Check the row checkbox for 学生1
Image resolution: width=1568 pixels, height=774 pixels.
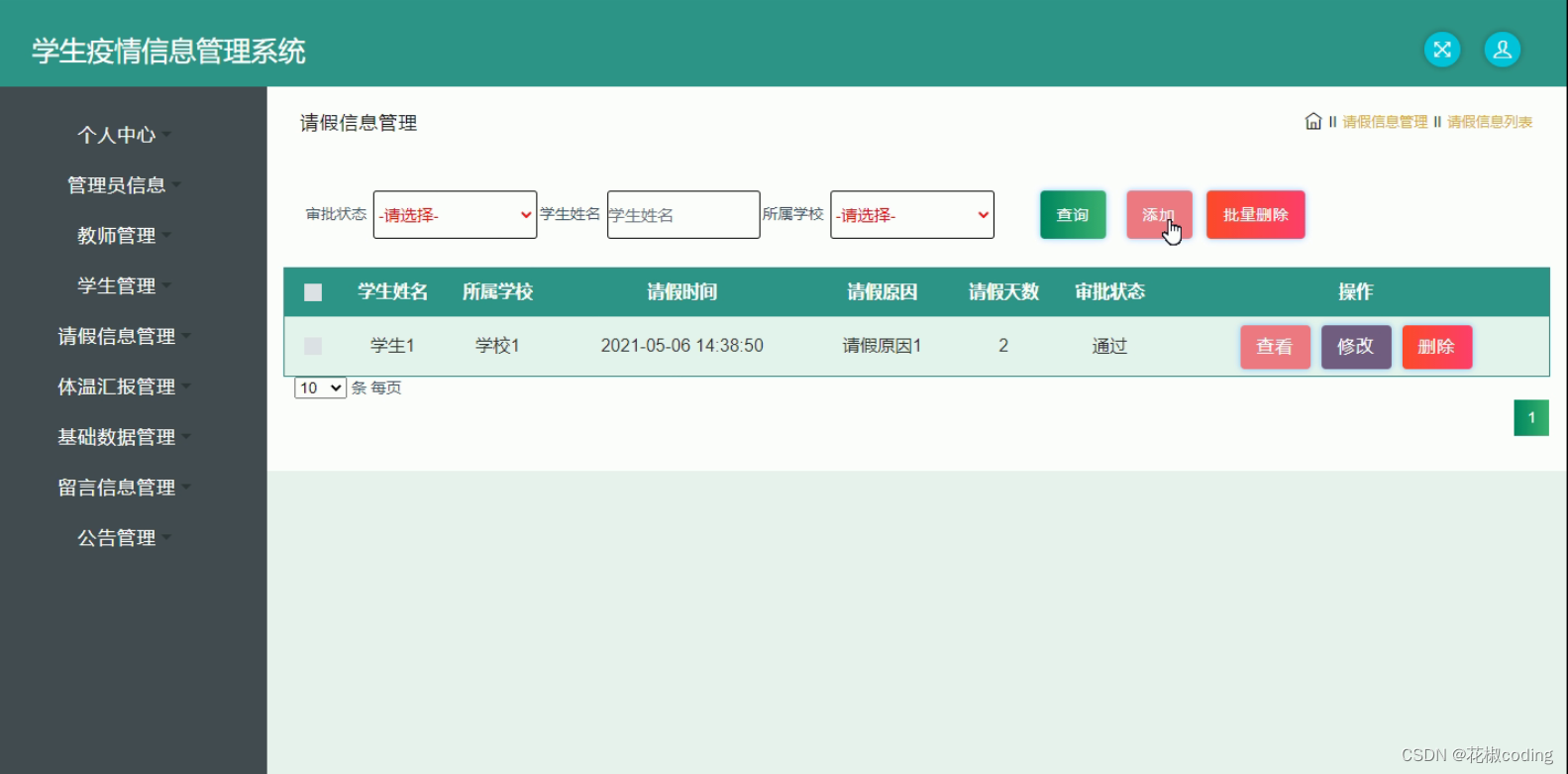[313, 346]
